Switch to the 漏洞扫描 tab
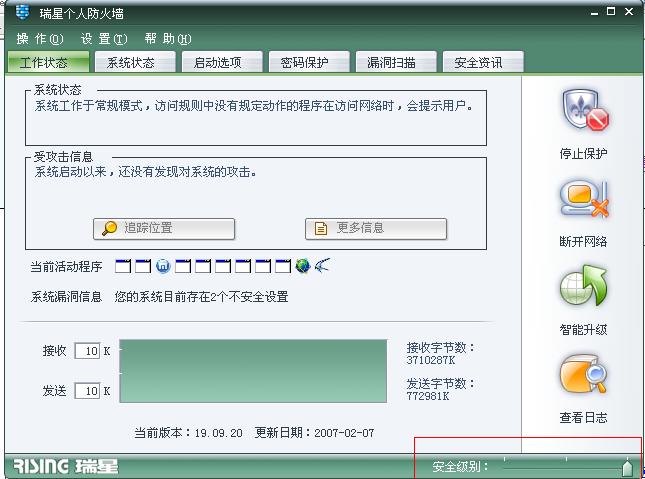Image resolution: width=645 pixels, height=479 pixels. (x=396, y=62)
